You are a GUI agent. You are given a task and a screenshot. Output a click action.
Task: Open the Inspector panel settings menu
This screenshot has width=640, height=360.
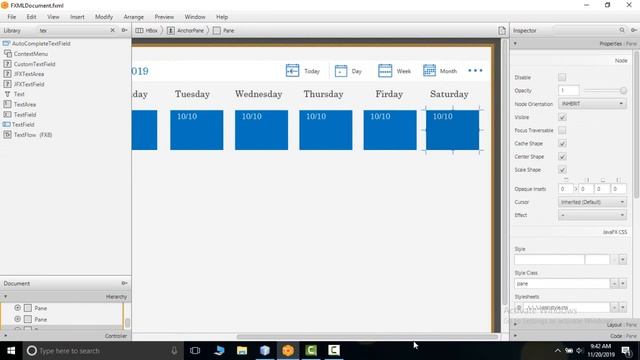pyautogui.click(x=634, y=30)
